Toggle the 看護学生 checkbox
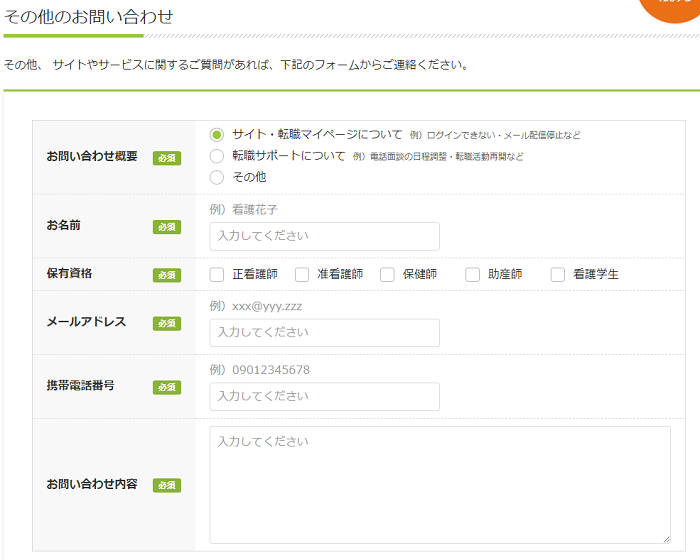Screen dimensions: 700x560 point(558,274)
